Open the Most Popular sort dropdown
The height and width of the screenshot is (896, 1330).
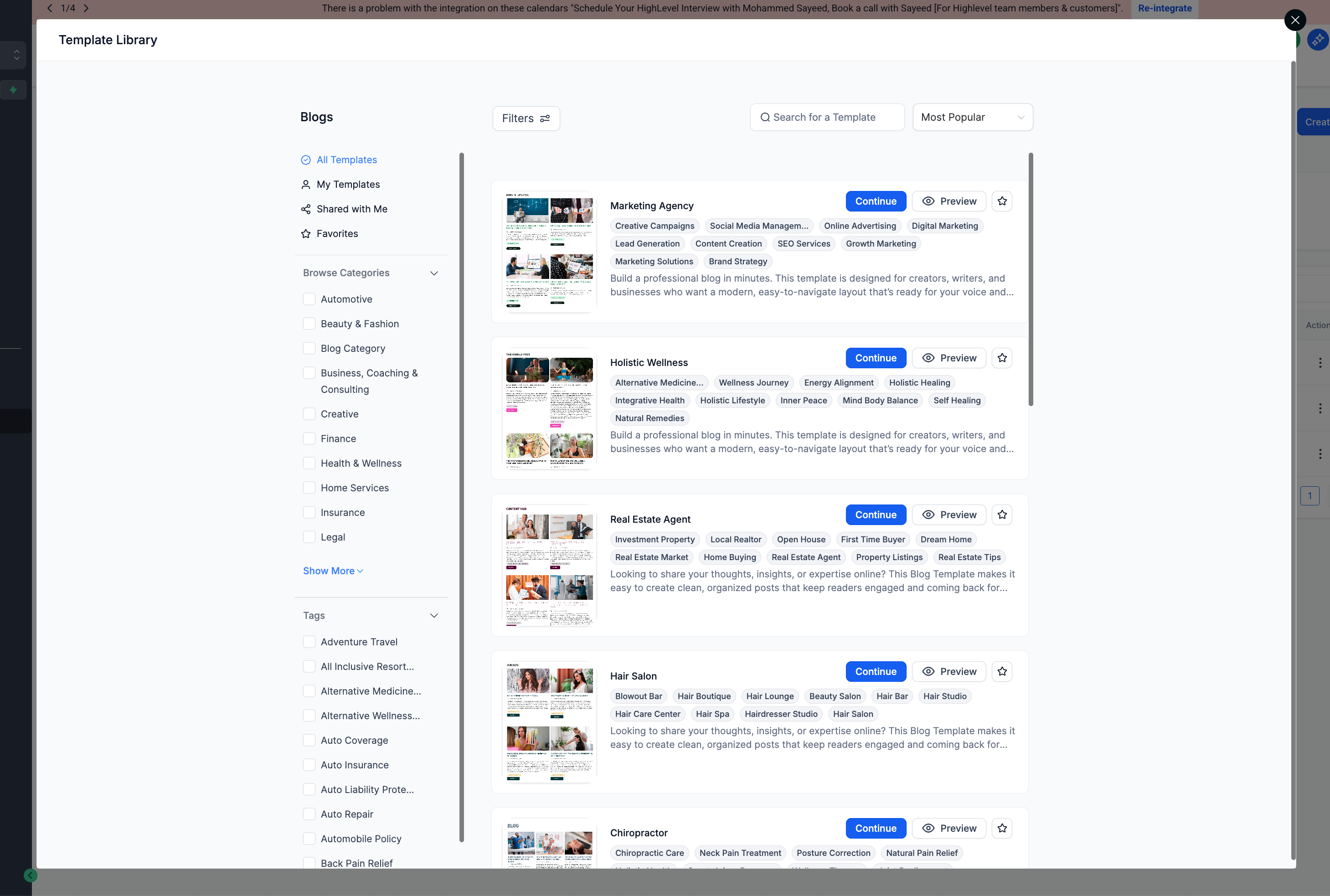point(972,117)
